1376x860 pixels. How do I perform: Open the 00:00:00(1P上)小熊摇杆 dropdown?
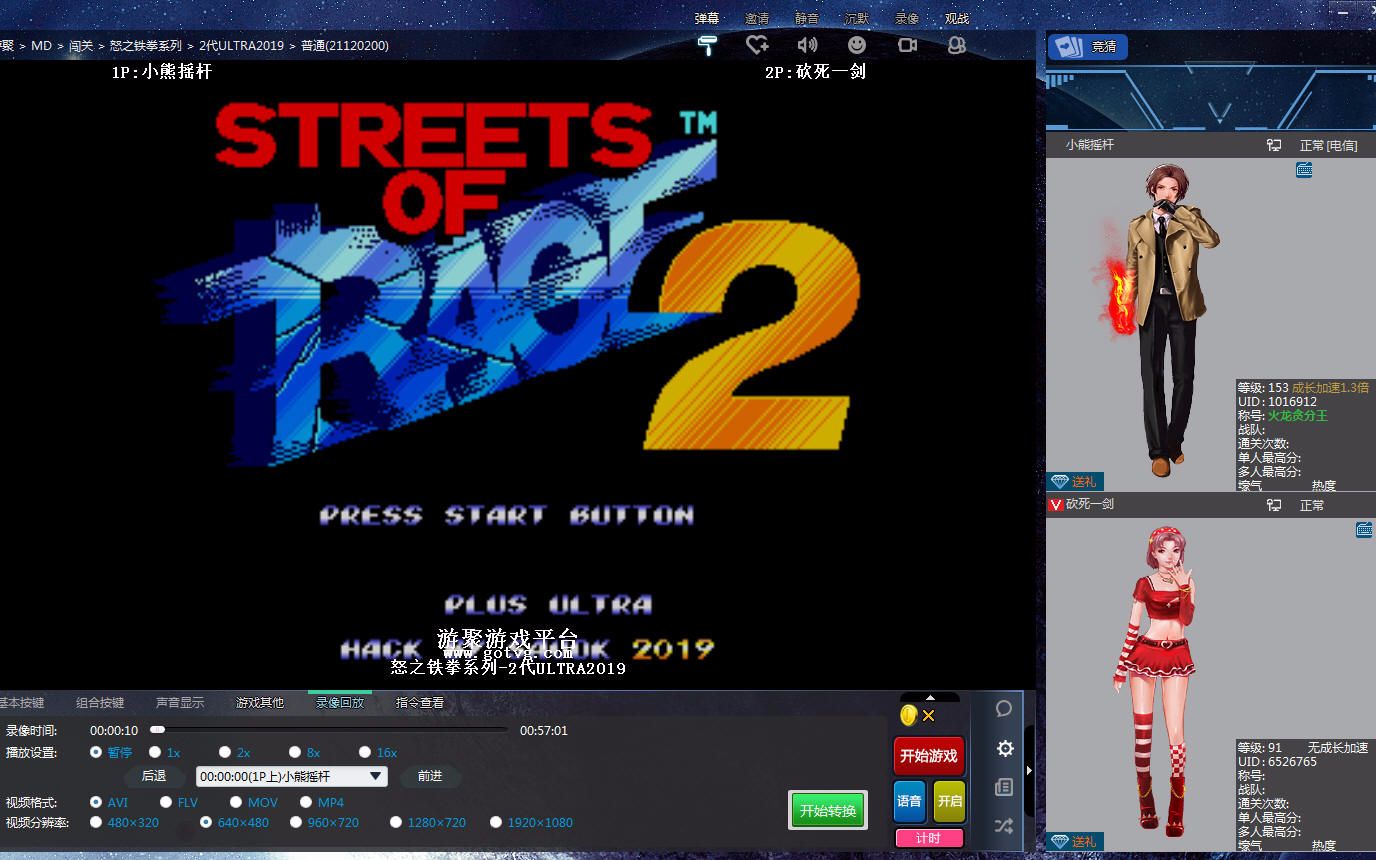(x=291, y=776)
